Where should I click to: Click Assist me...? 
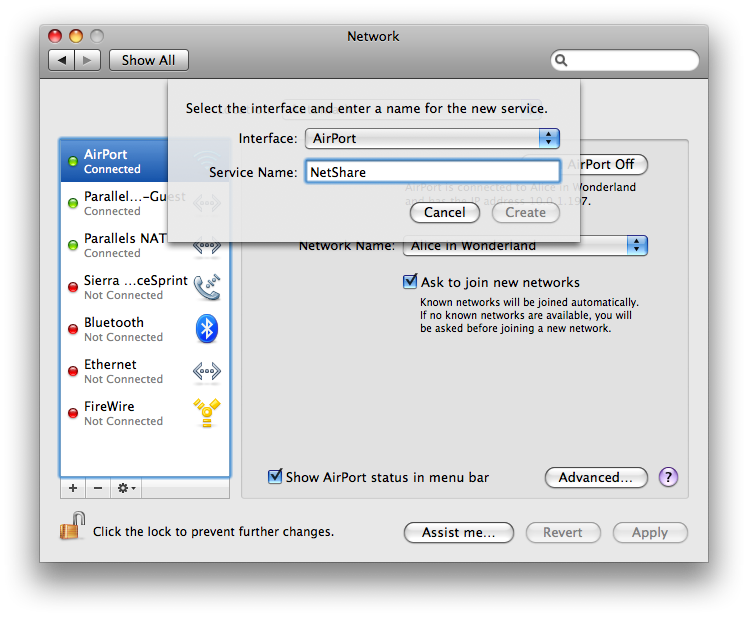tap(458, 532)
